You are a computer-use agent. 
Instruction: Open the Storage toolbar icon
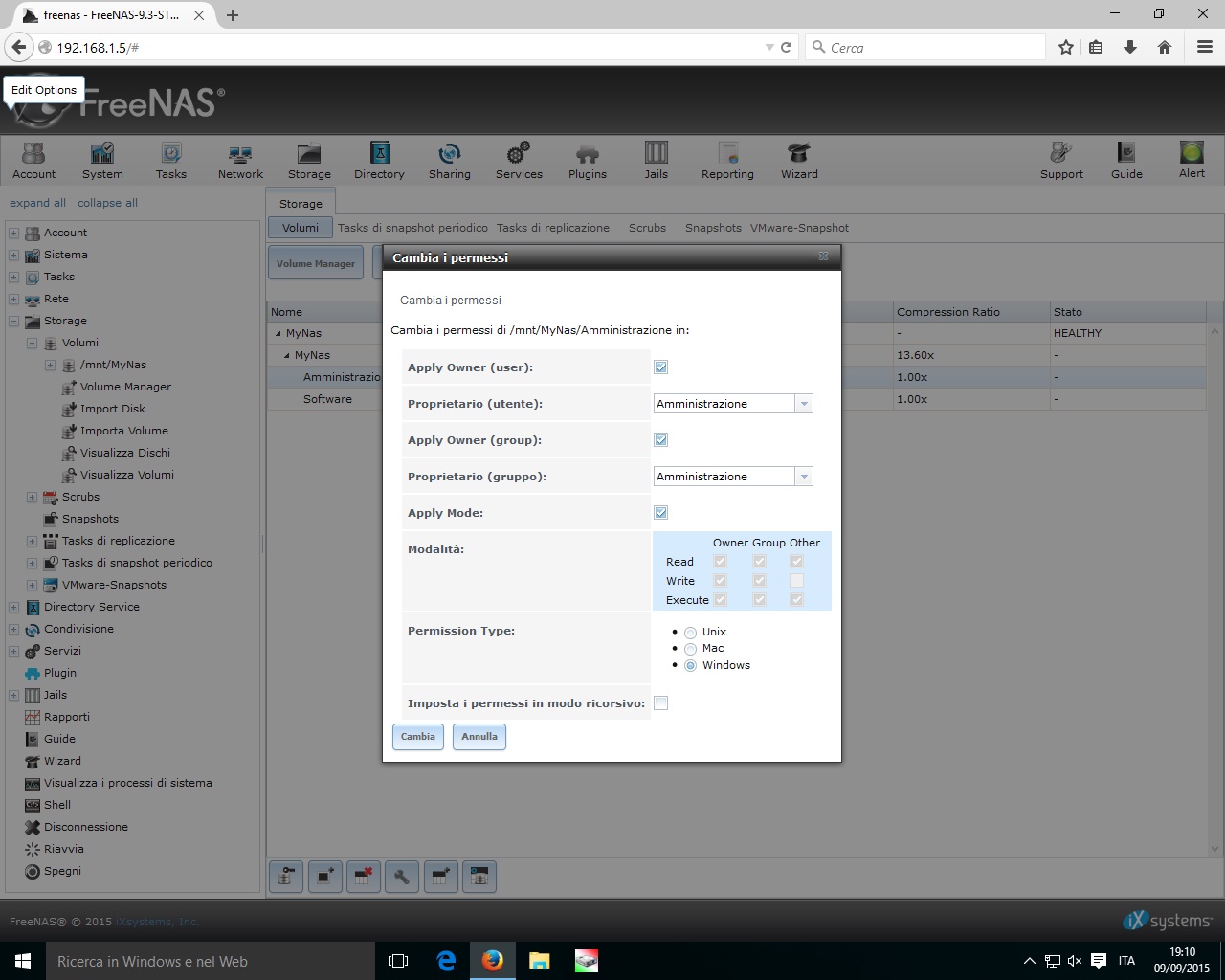click(309, 160)
